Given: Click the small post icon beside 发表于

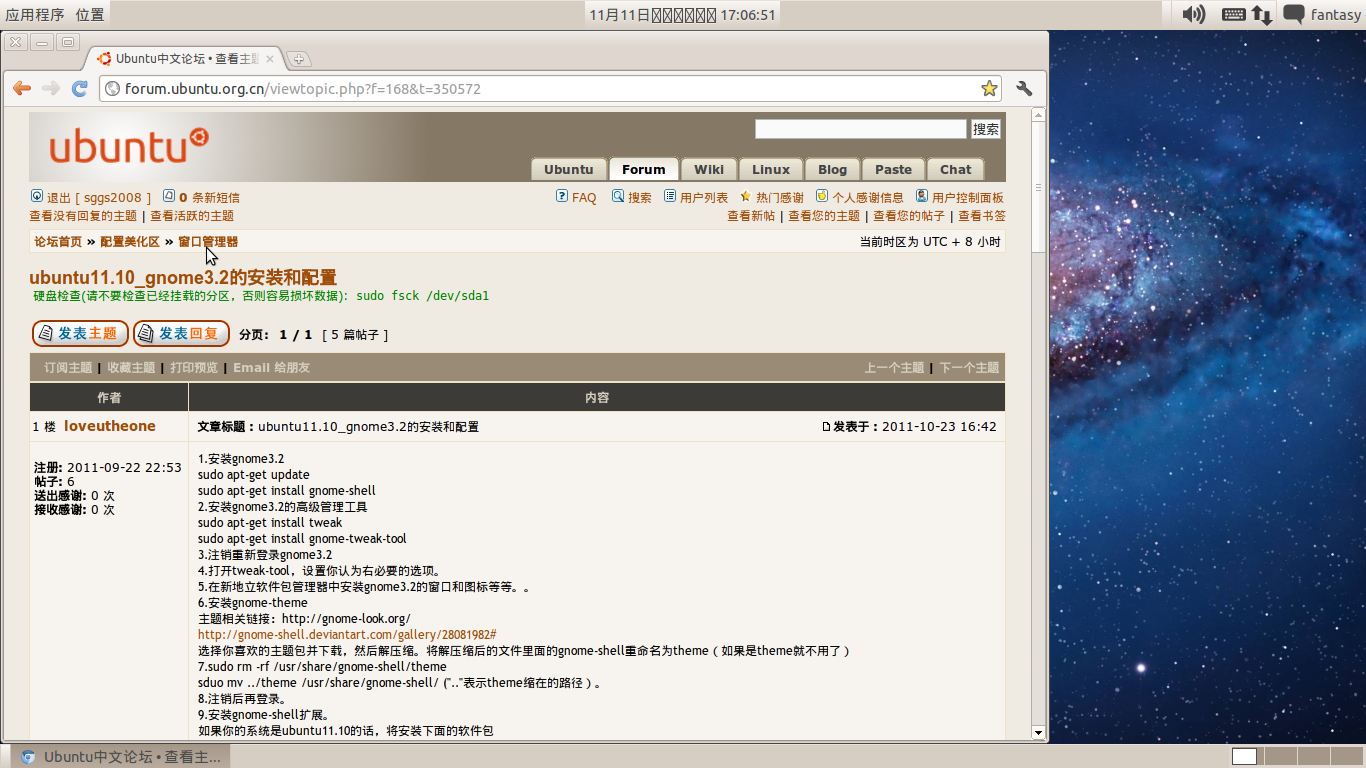Looking at the screenshot, I should click(x=826, y=427).
